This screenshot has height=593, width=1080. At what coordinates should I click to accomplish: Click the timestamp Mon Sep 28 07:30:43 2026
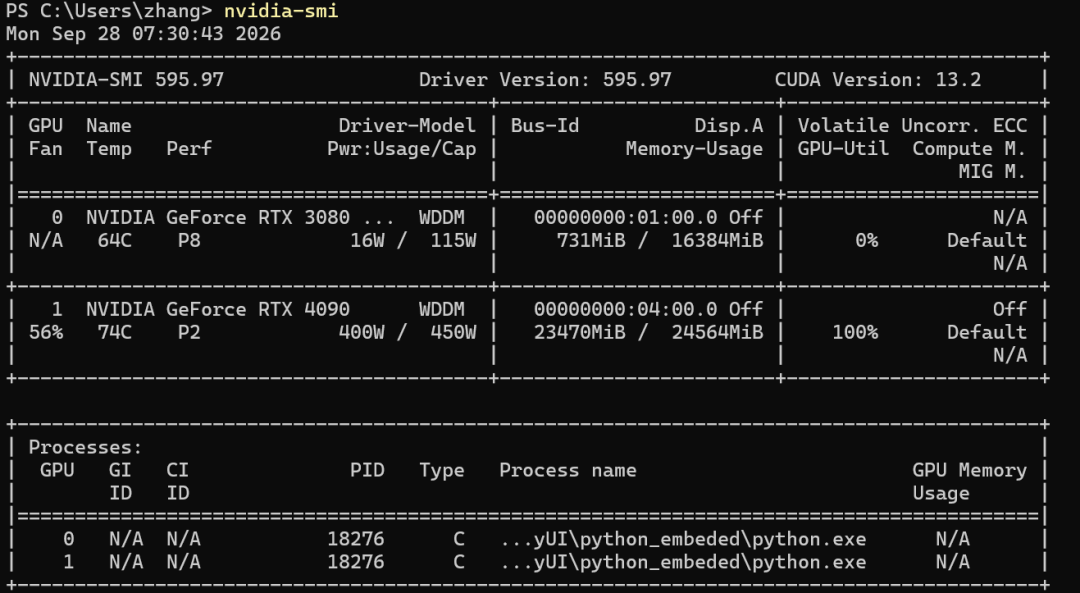(x=143, y=34)
